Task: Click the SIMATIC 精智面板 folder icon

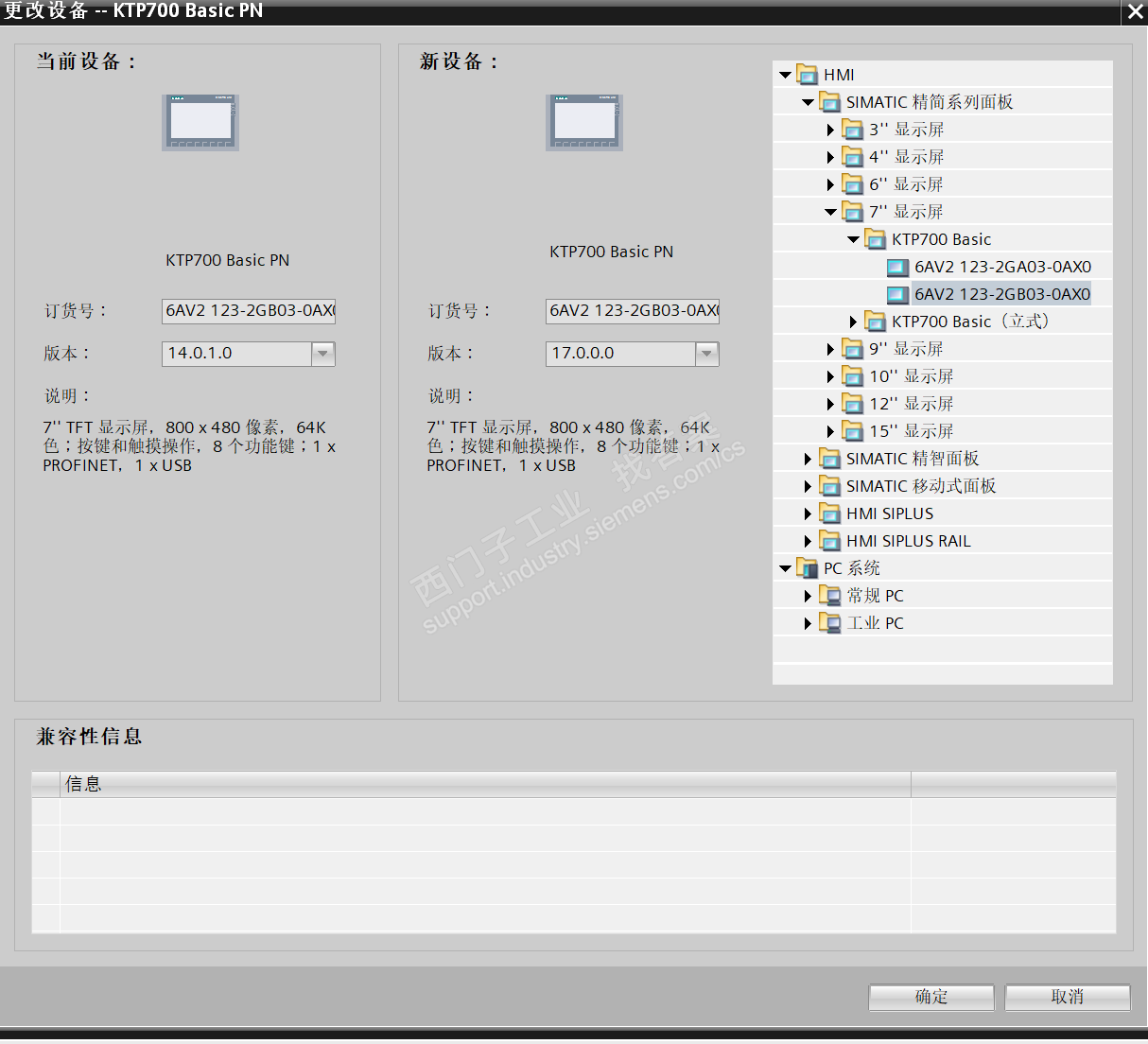Action: [x=829, y=459]
